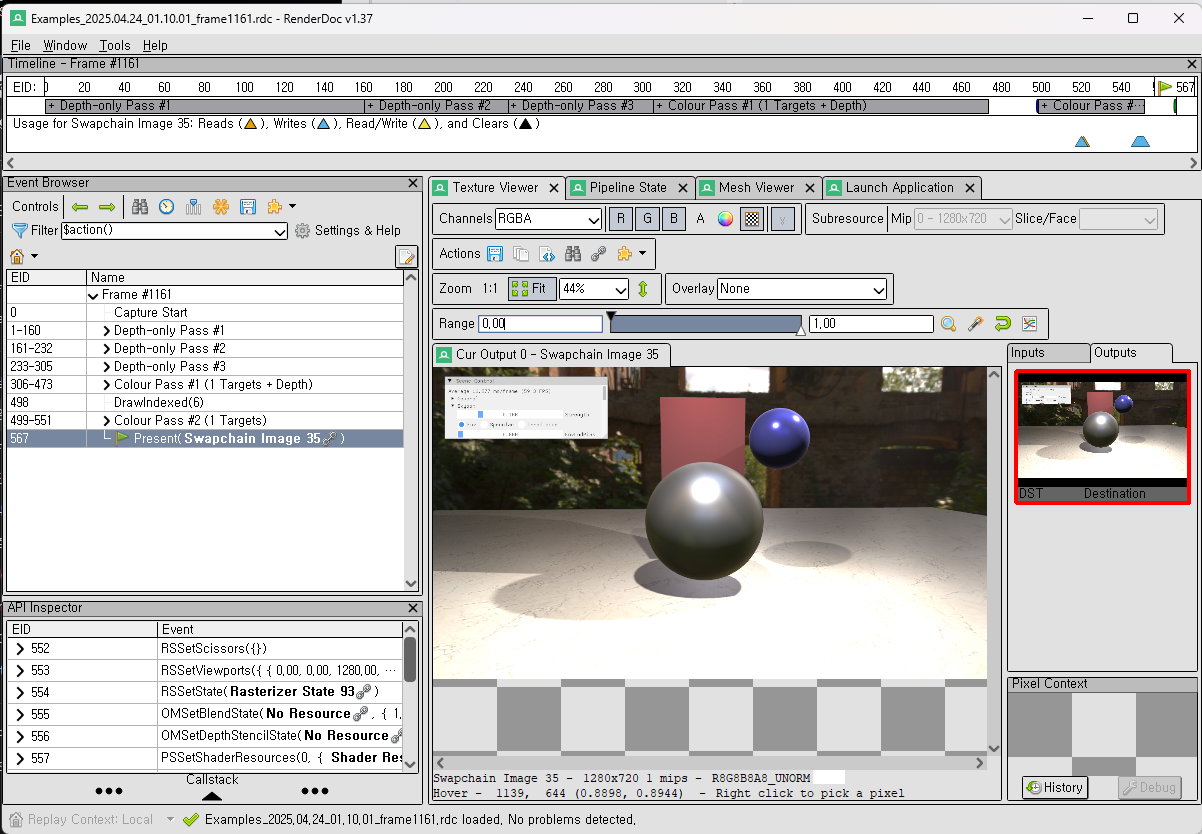
Task: Export the event list with the Event Browser save icon
Action: click(x=247, y=207)
